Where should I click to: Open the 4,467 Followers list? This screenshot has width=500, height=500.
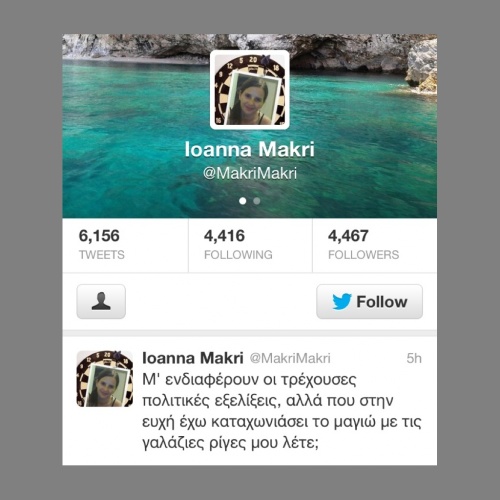(375, 245)
